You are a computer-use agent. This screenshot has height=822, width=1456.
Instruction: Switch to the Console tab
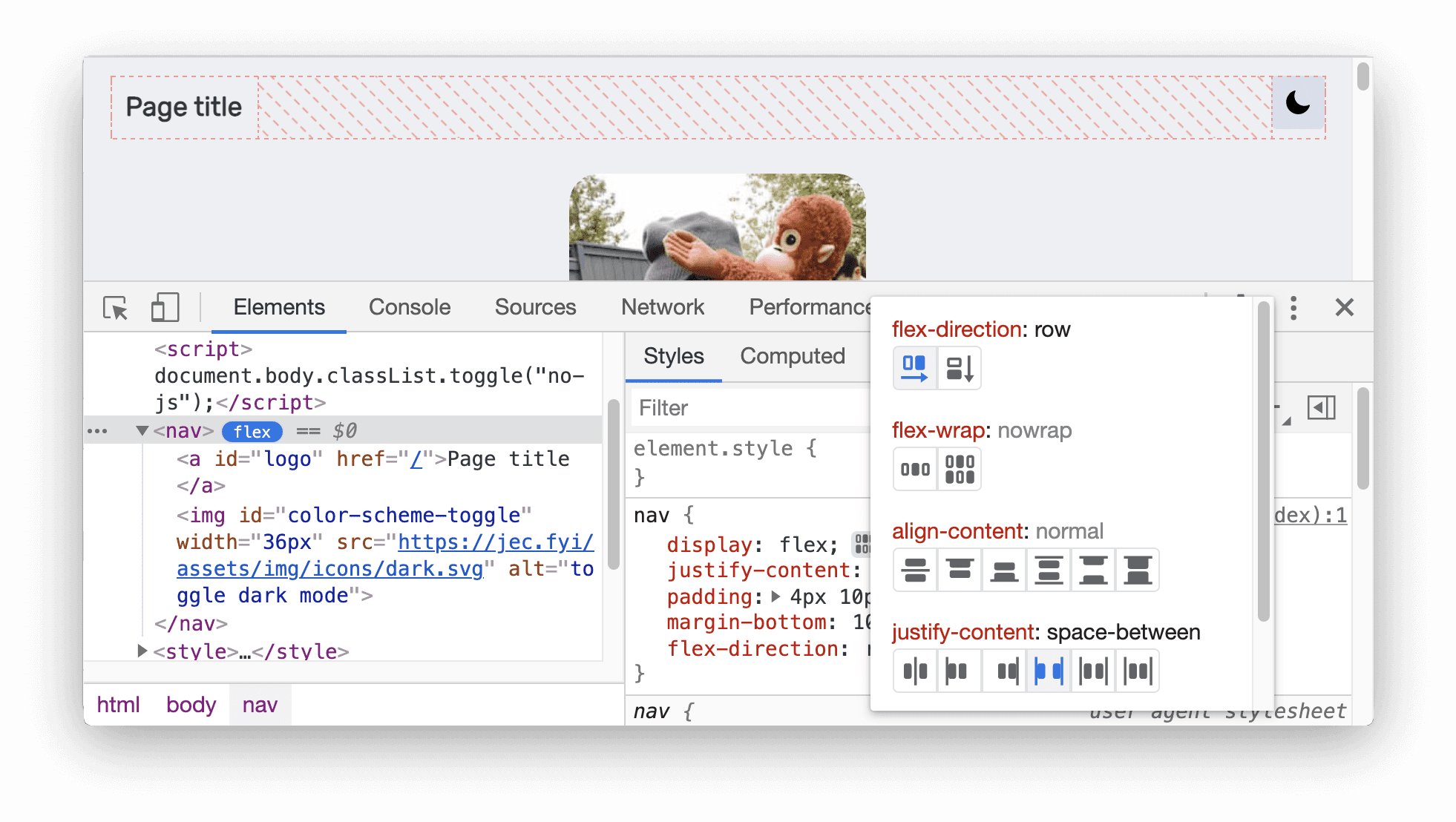tap(407, 307)
